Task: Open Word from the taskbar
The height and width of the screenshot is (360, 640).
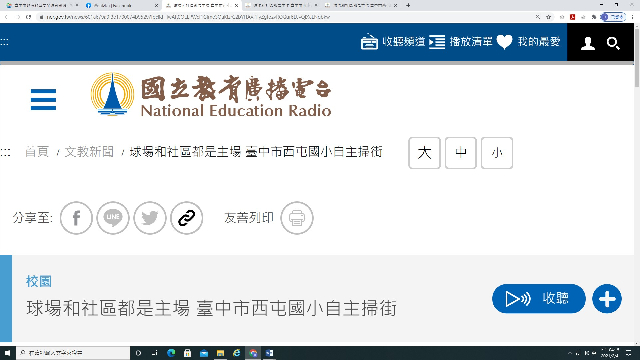Action: click(x=269, y=353)
